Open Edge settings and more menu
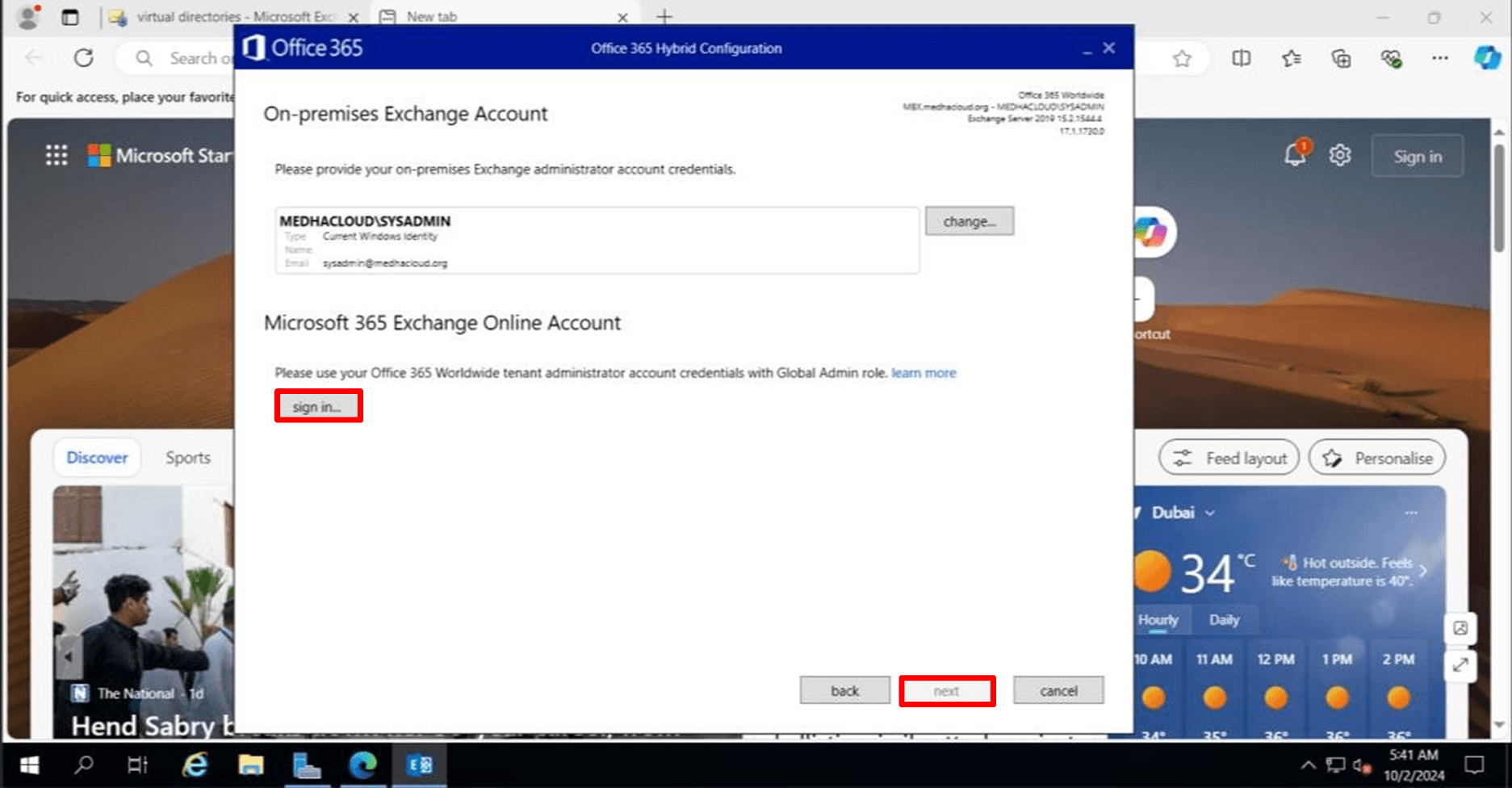The width and height of the screenshot is (1512, 788). [1439, 58]
